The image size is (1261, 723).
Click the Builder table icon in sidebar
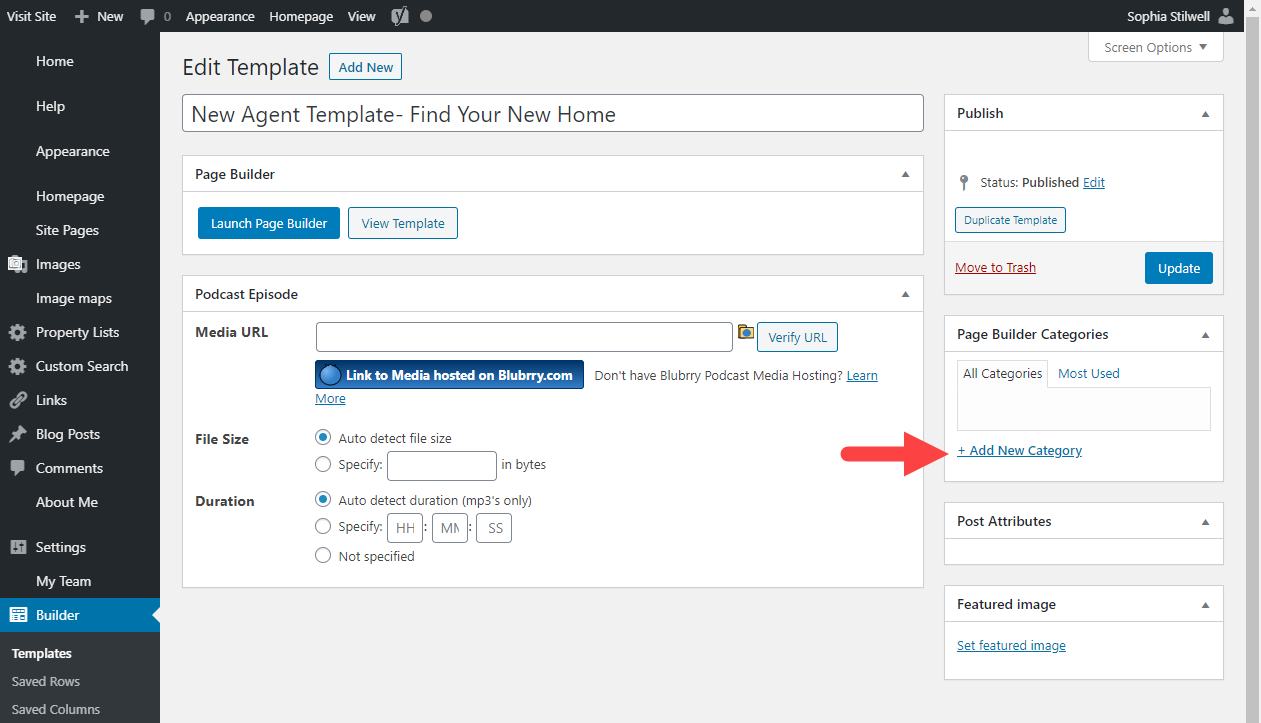tap(17, 615)
